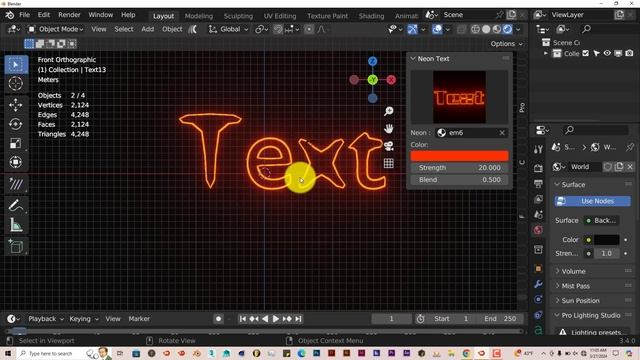Toggle the camera view icon
Viewport: 640px width, 360px height.
pyautogui.click(x=389, y=146)
